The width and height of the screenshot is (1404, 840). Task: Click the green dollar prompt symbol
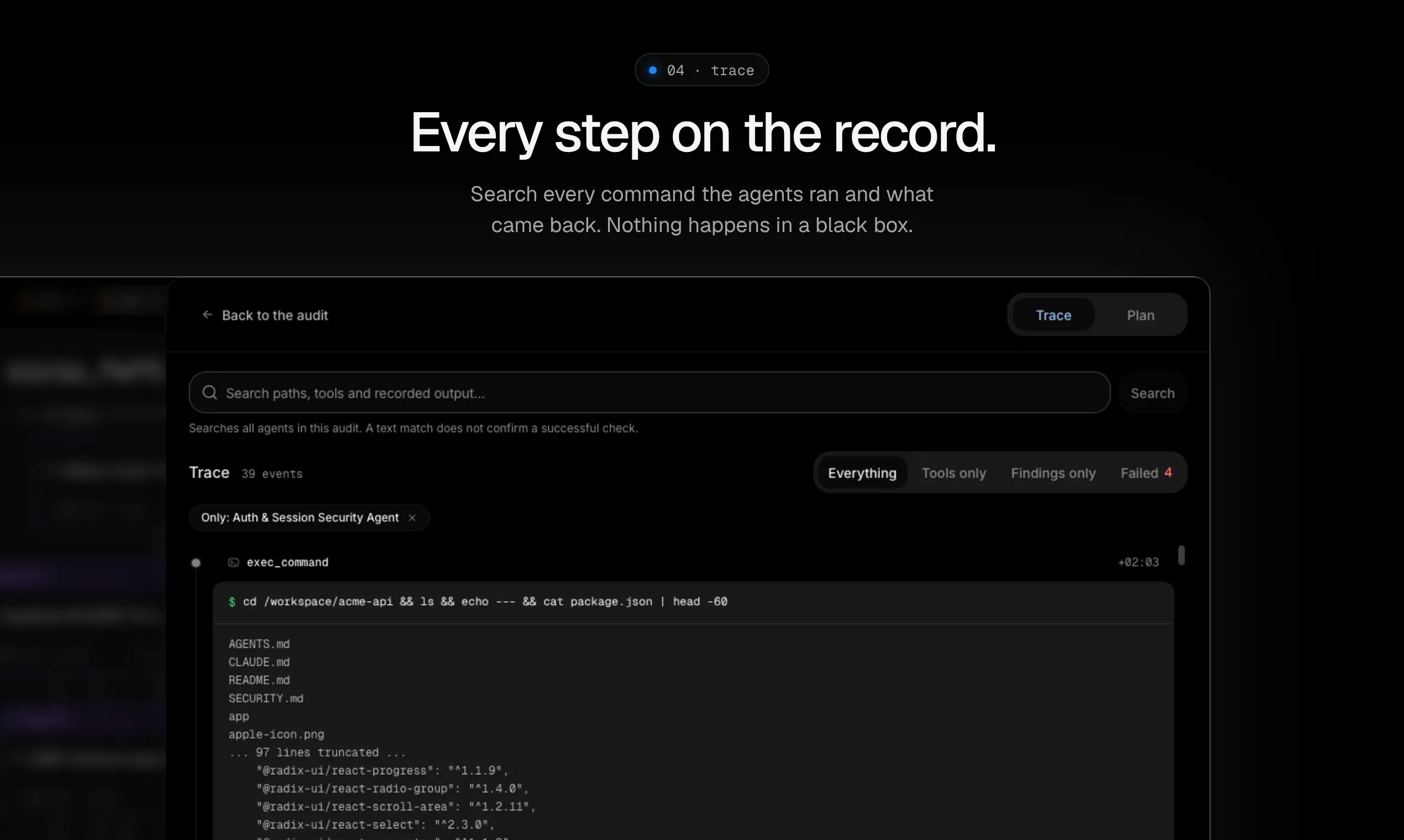[232, 602]
